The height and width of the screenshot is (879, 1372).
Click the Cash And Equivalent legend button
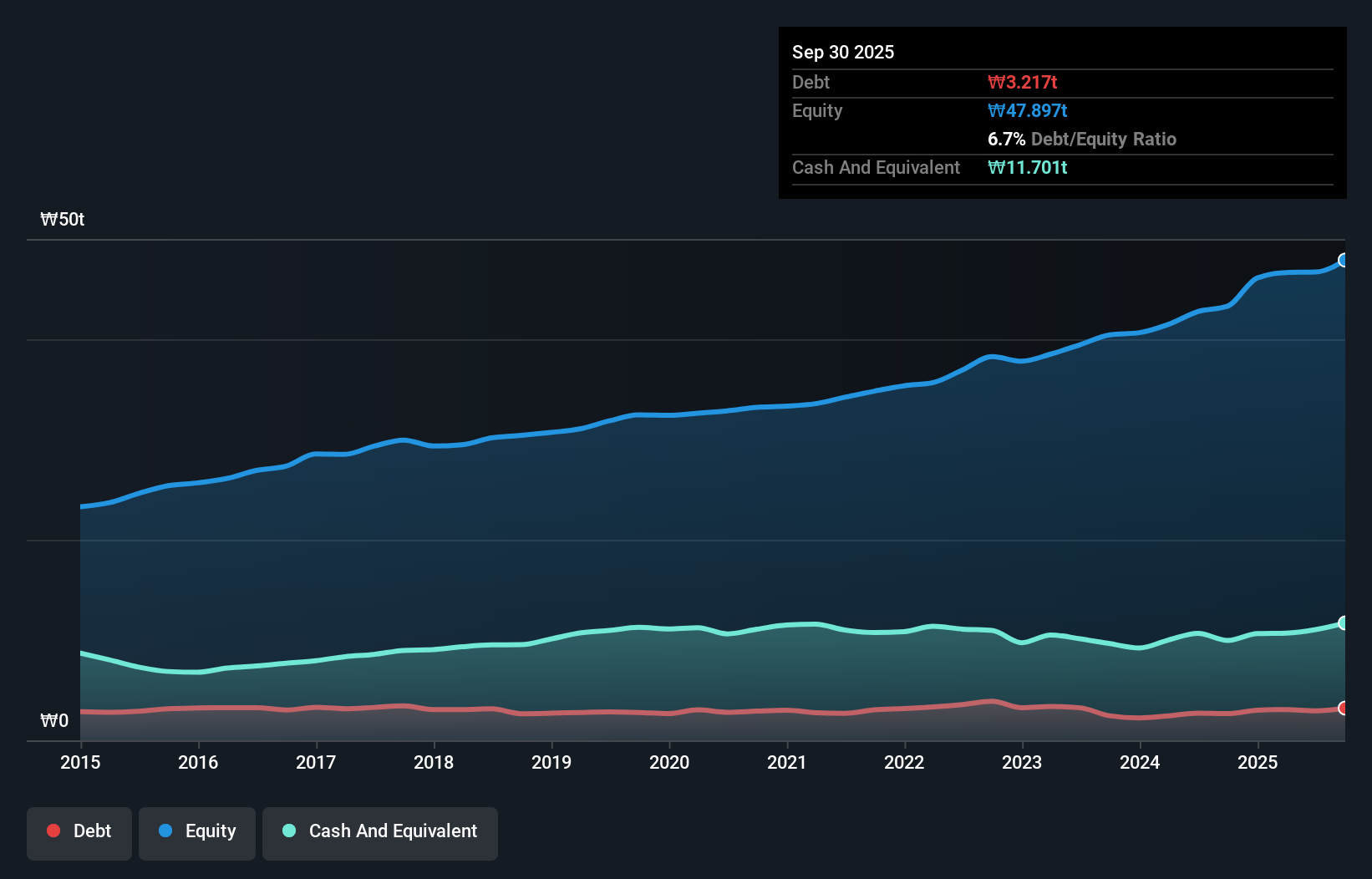pyautogui.click(x=379, y=831)
